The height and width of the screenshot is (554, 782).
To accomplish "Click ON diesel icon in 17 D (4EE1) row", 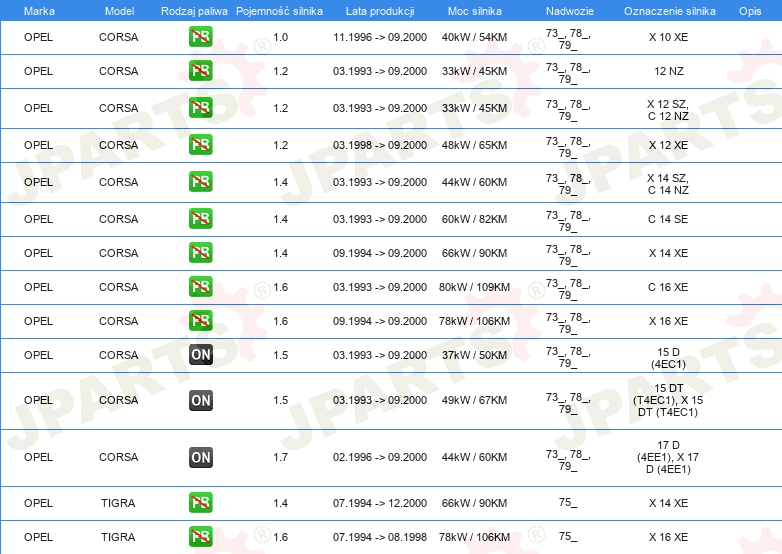I will point(200,457).
